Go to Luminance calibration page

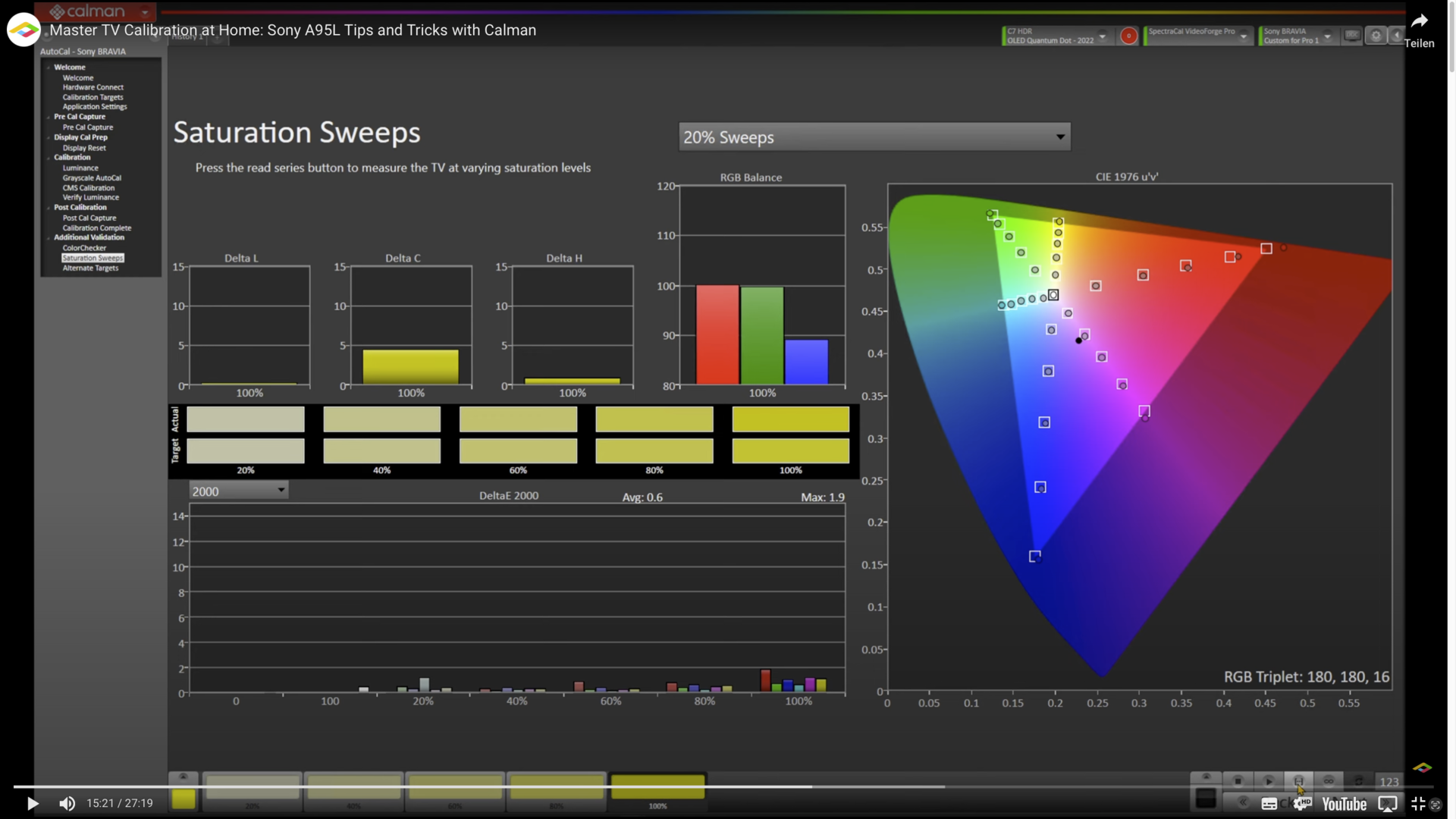[x=80, y=168]
